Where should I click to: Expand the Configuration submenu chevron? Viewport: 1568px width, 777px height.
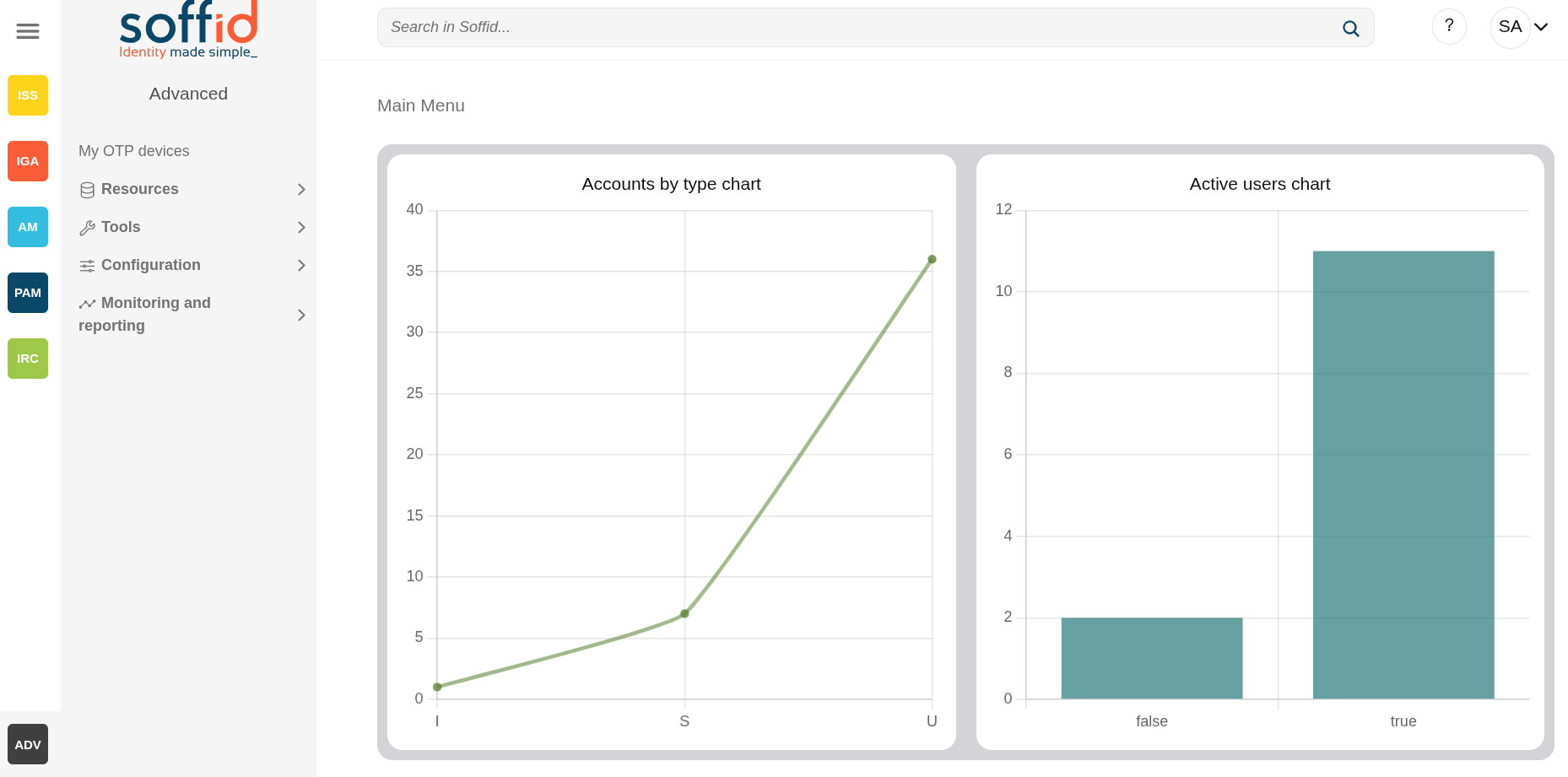tap(301, 266)
